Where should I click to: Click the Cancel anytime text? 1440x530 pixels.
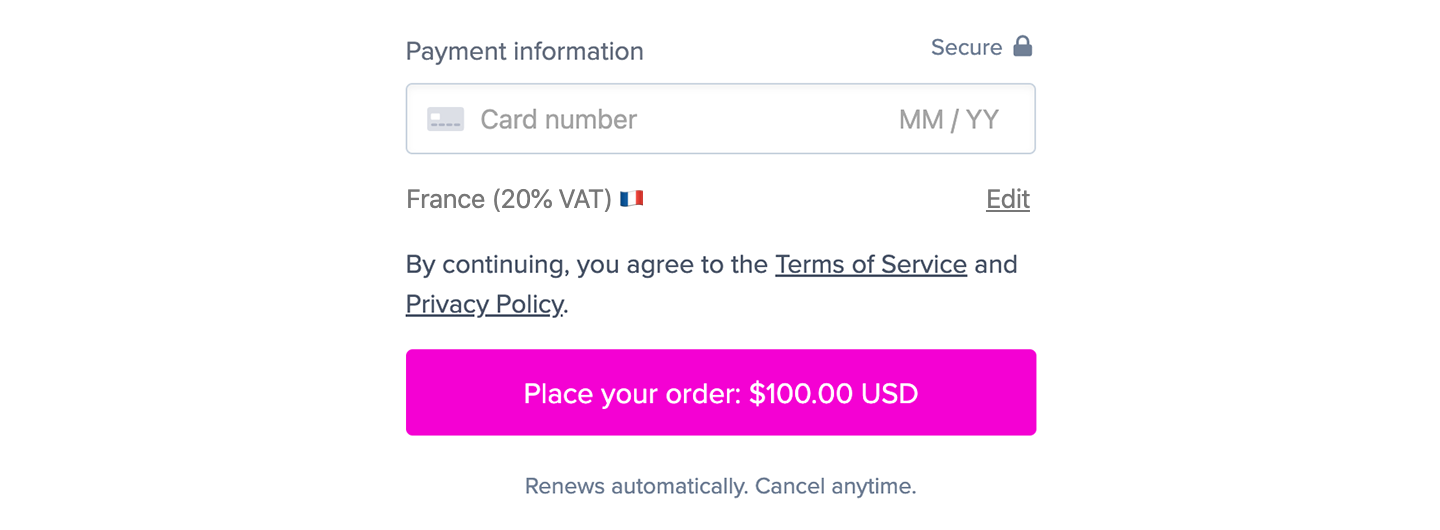point(835,487)
